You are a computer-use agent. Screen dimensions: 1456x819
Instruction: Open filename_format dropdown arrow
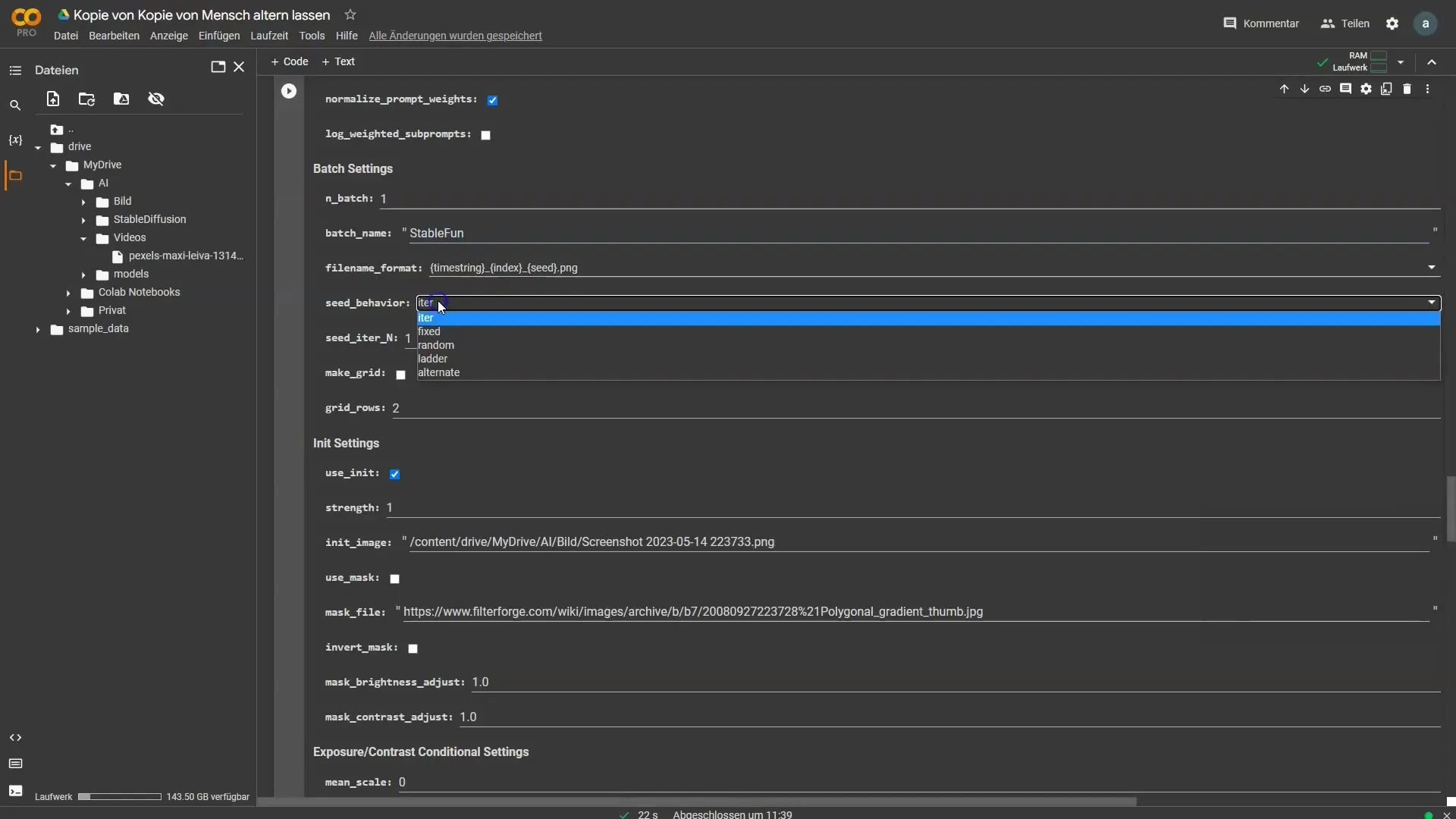click(x=1432, y=267)
